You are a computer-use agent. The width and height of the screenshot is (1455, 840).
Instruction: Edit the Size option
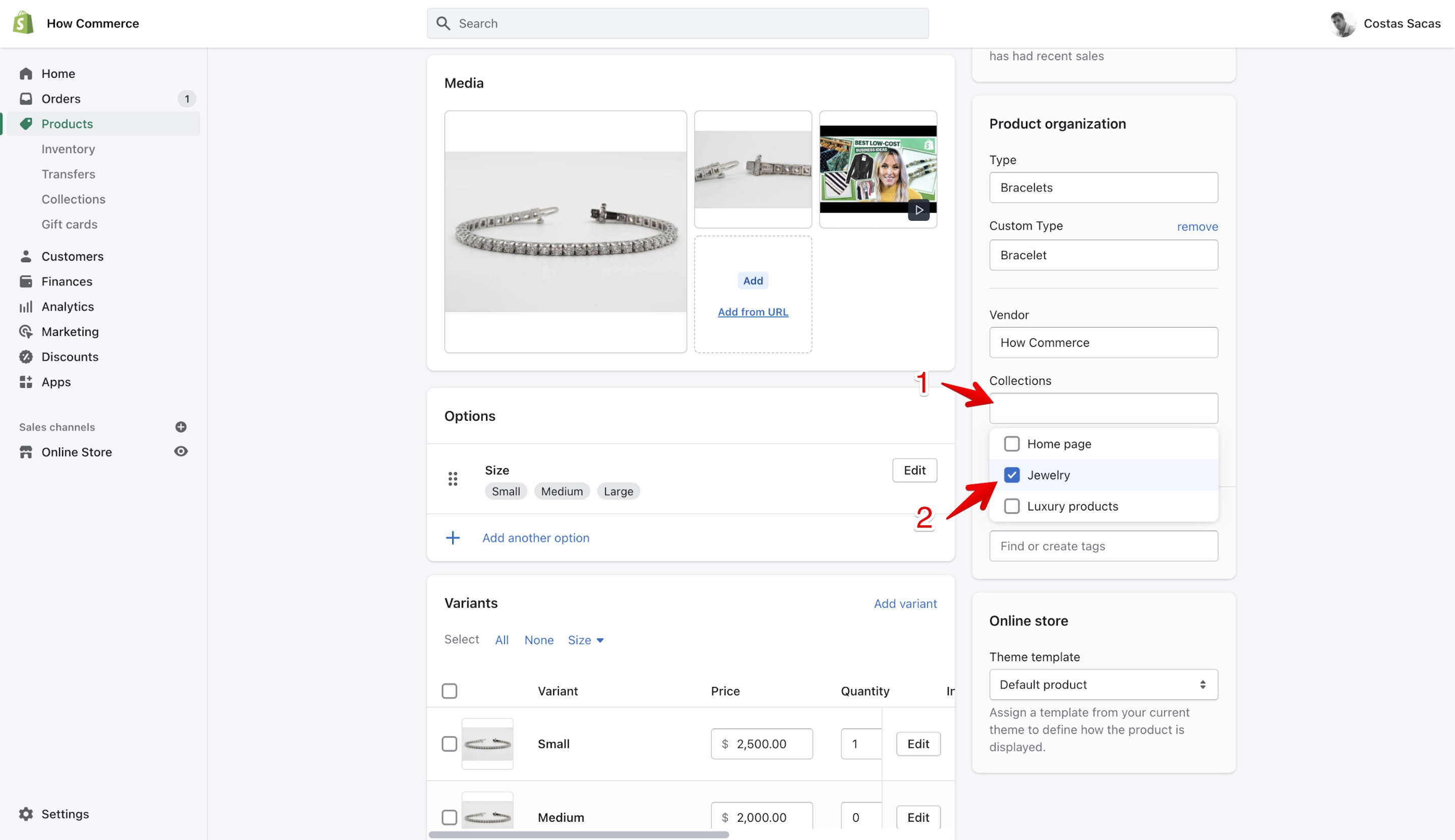tap(914, 470)
